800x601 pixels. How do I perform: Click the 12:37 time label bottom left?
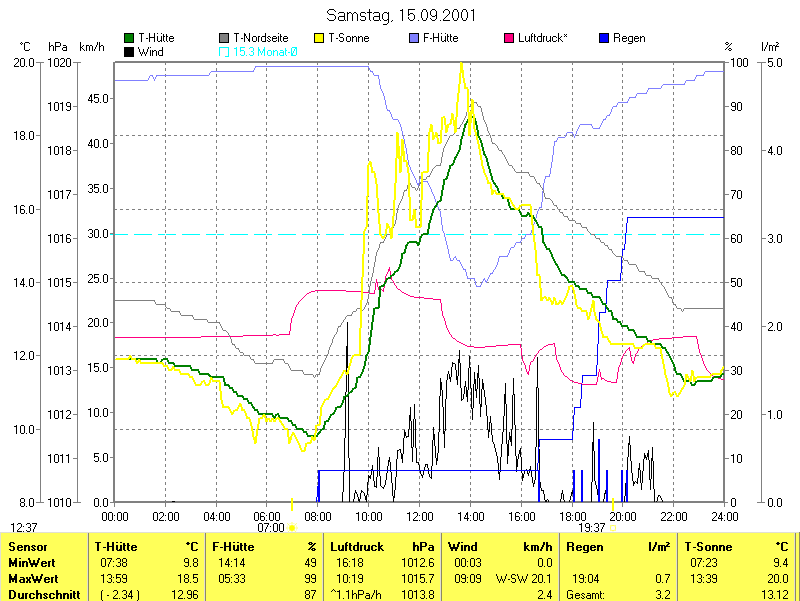24,527
